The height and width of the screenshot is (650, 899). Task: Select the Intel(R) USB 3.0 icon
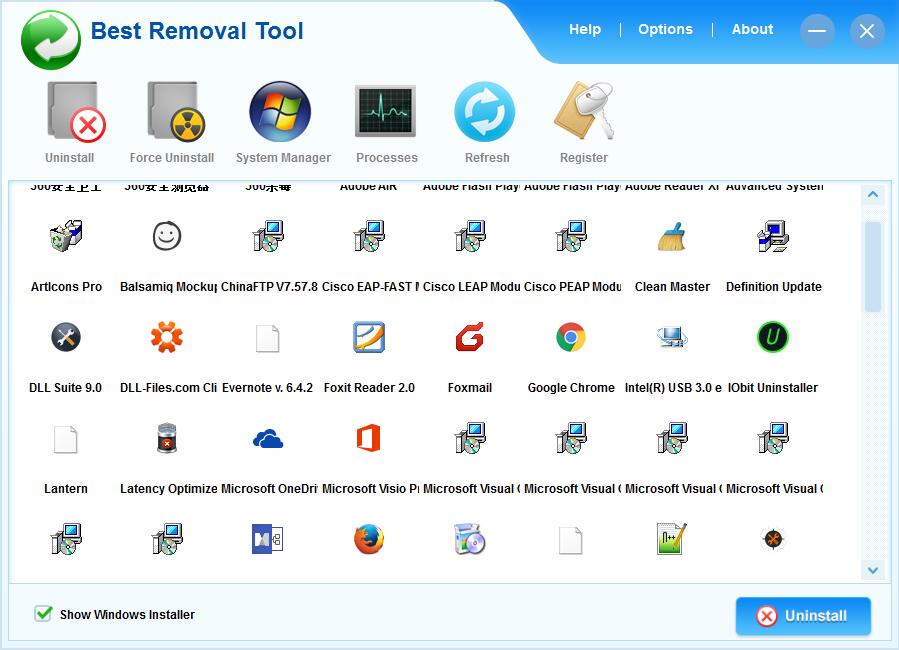pos(671,337)
